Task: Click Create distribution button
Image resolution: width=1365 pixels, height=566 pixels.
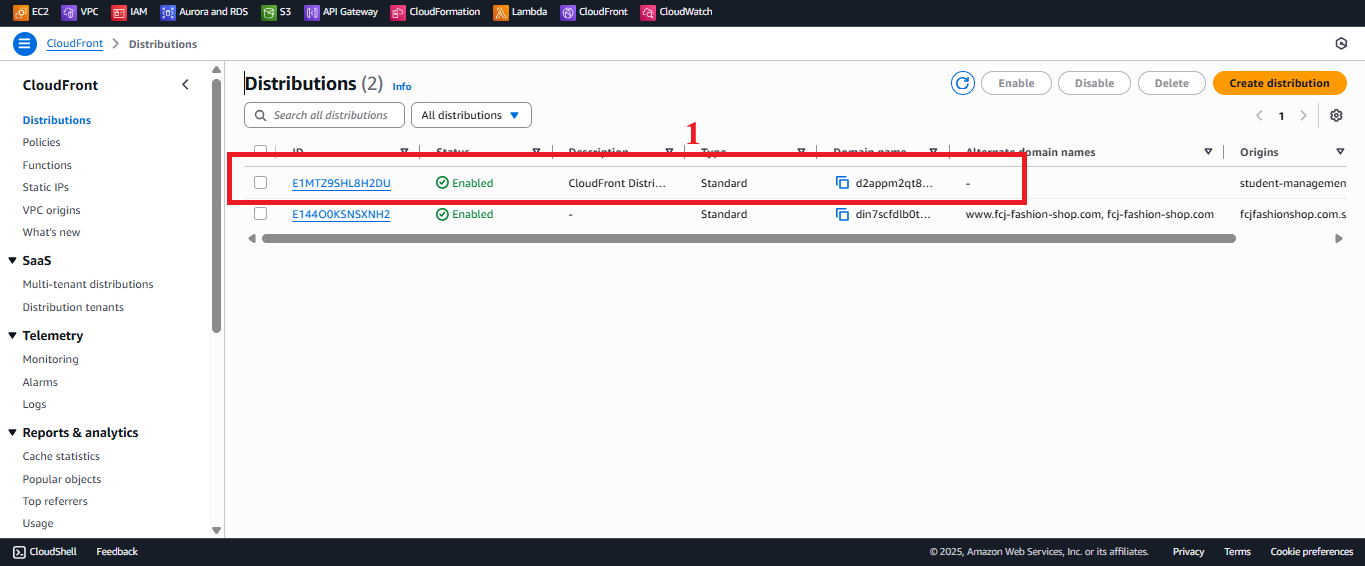Action: pos(1279,83)
